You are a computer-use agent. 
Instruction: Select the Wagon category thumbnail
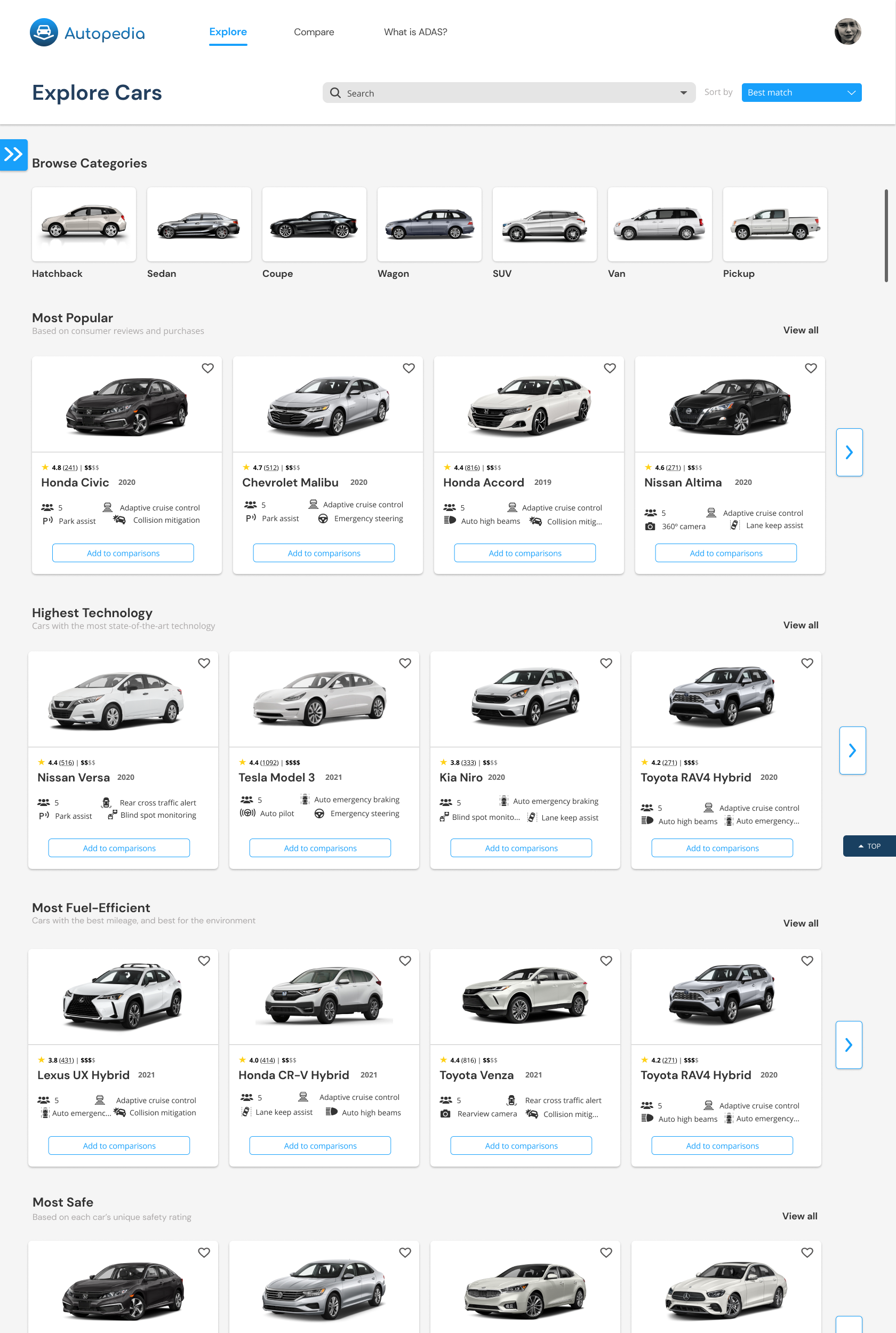point(430,225)
